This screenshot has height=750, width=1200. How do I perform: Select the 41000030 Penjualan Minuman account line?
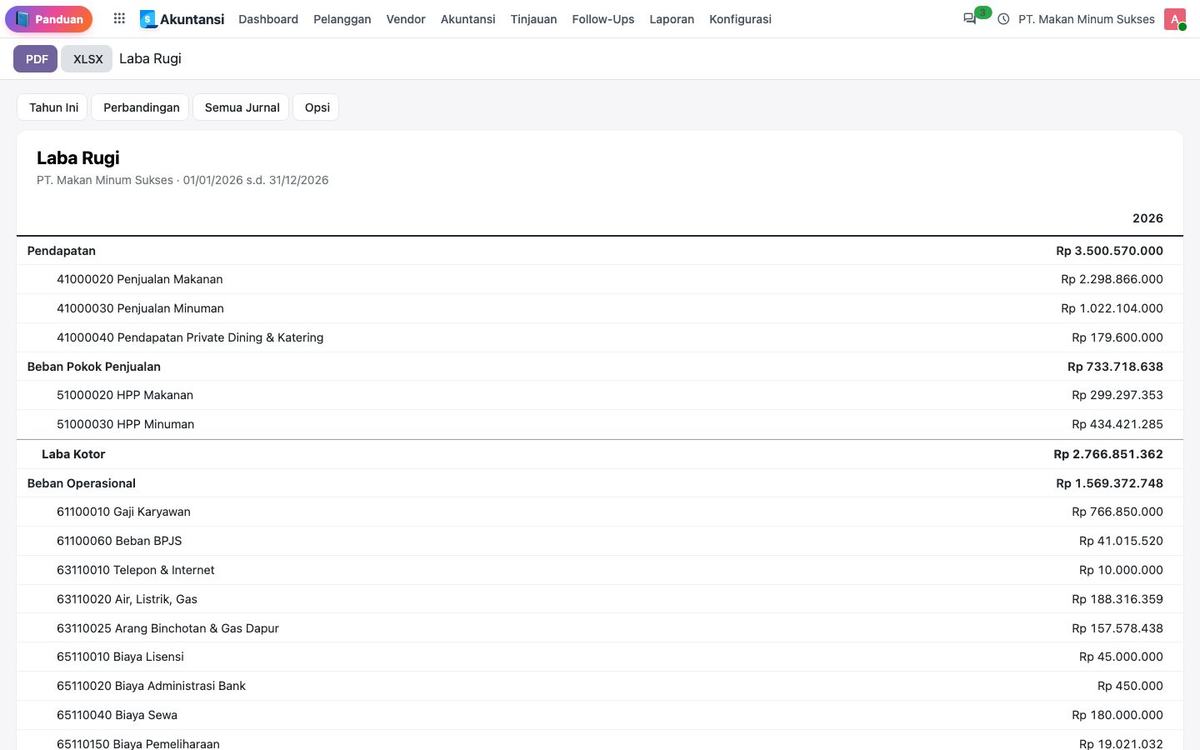600,308
